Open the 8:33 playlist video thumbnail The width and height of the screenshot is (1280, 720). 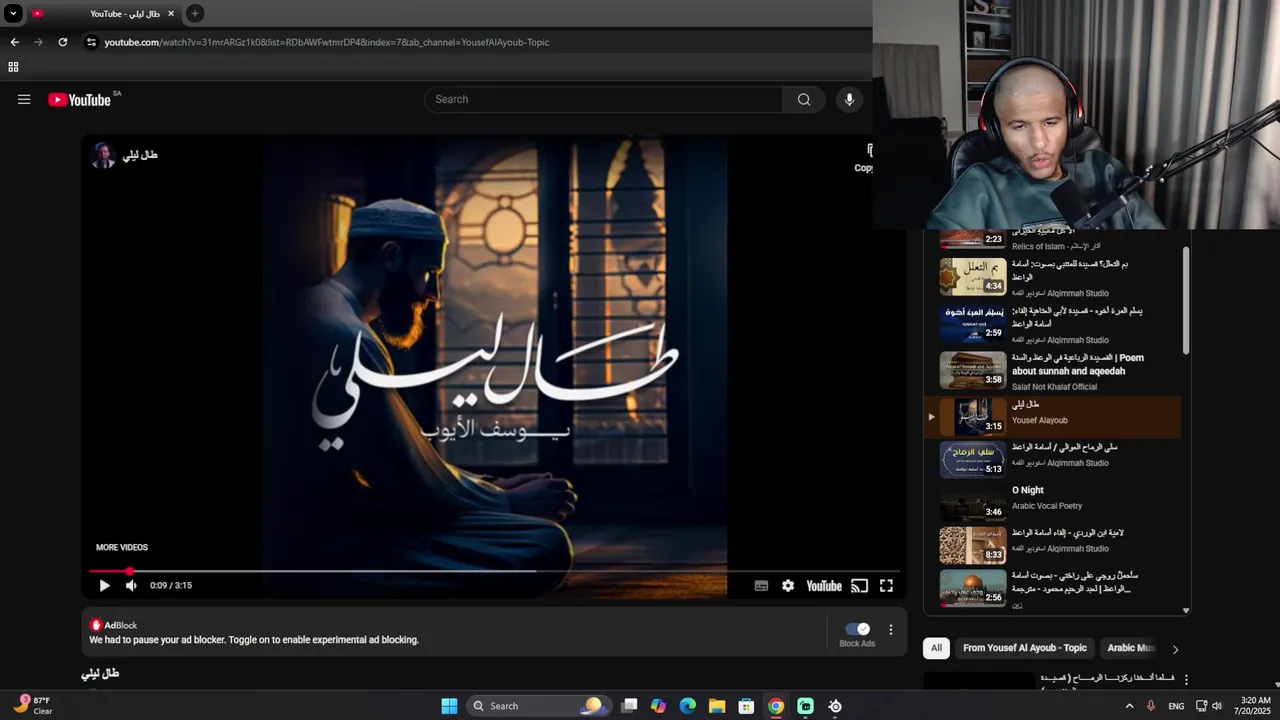(973, 545)
